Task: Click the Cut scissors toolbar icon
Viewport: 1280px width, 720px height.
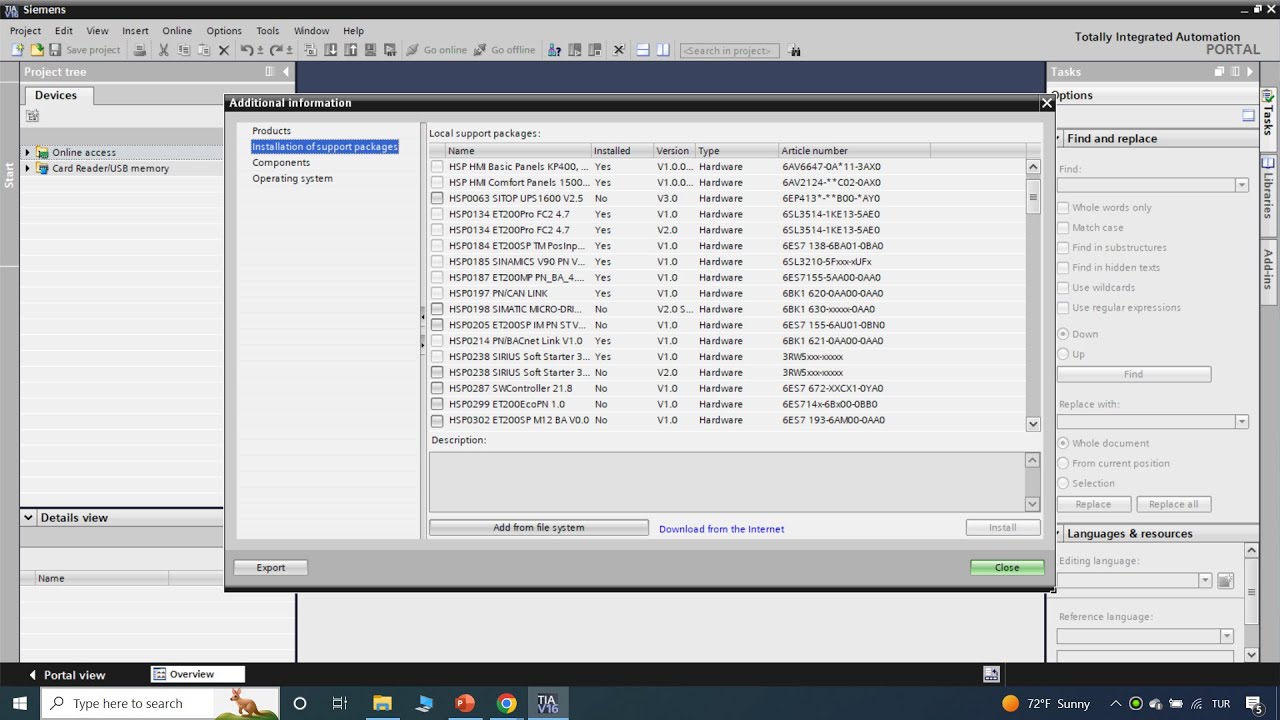Action: point(164,50)
